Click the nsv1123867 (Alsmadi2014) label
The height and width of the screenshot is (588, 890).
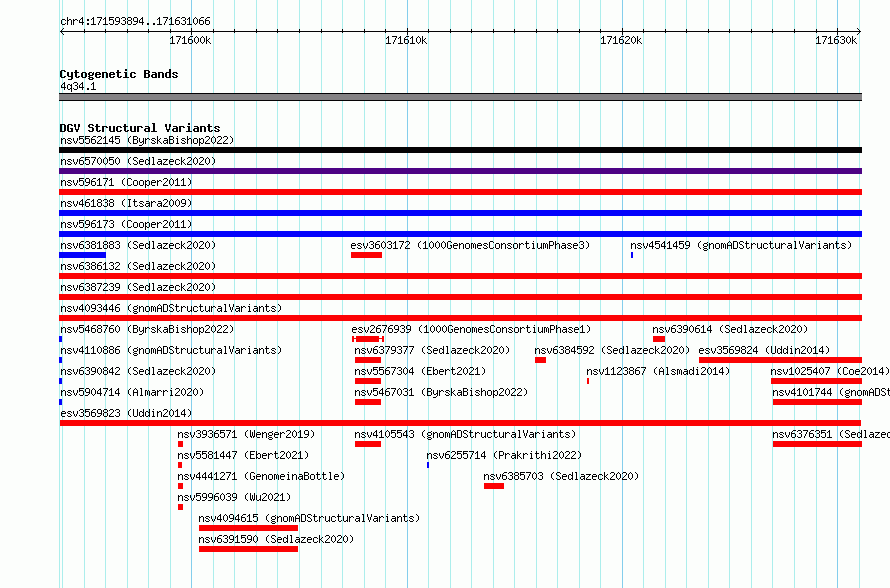click(x=658, y=371)
